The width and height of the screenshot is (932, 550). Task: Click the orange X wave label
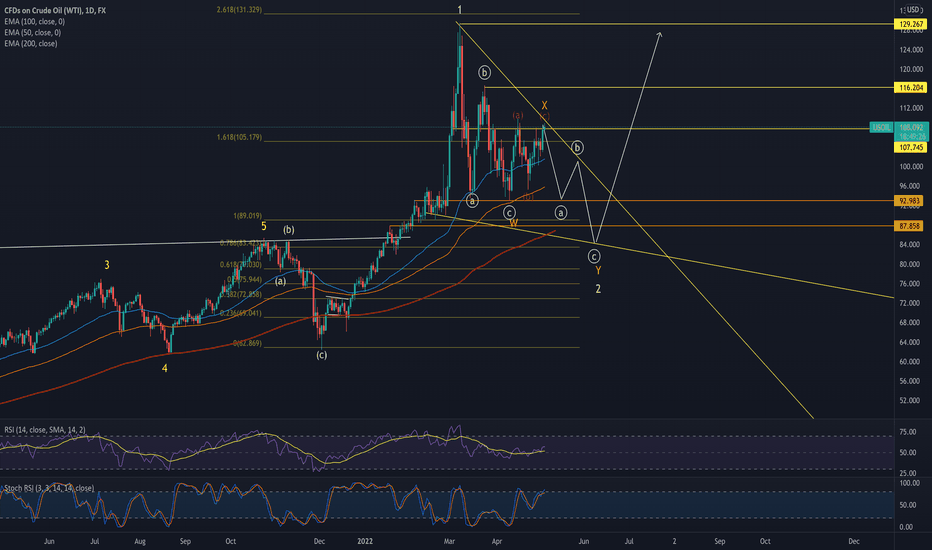coord(544,105)
